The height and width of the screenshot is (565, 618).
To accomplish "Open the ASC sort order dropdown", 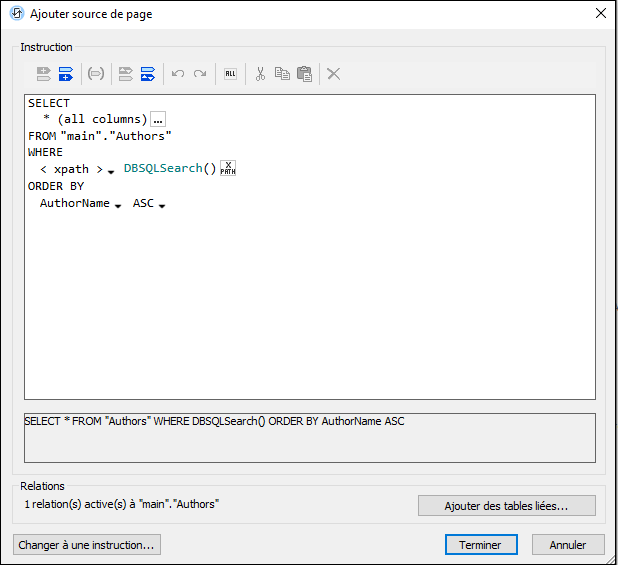I will pos(161,205).
